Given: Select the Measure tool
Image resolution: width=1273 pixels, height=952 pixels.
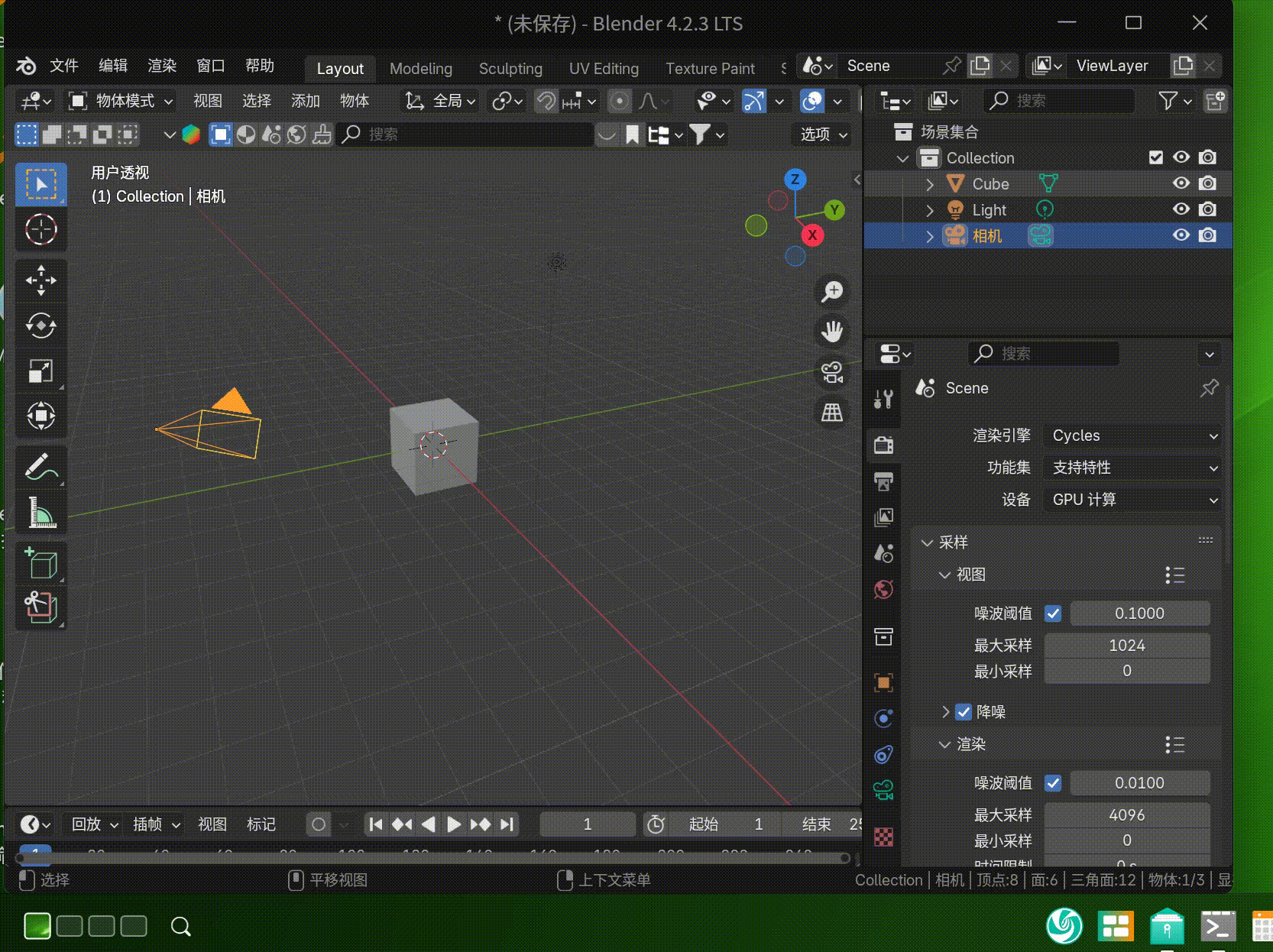Looking at the screenshot, I should click(x=41, y=512).
